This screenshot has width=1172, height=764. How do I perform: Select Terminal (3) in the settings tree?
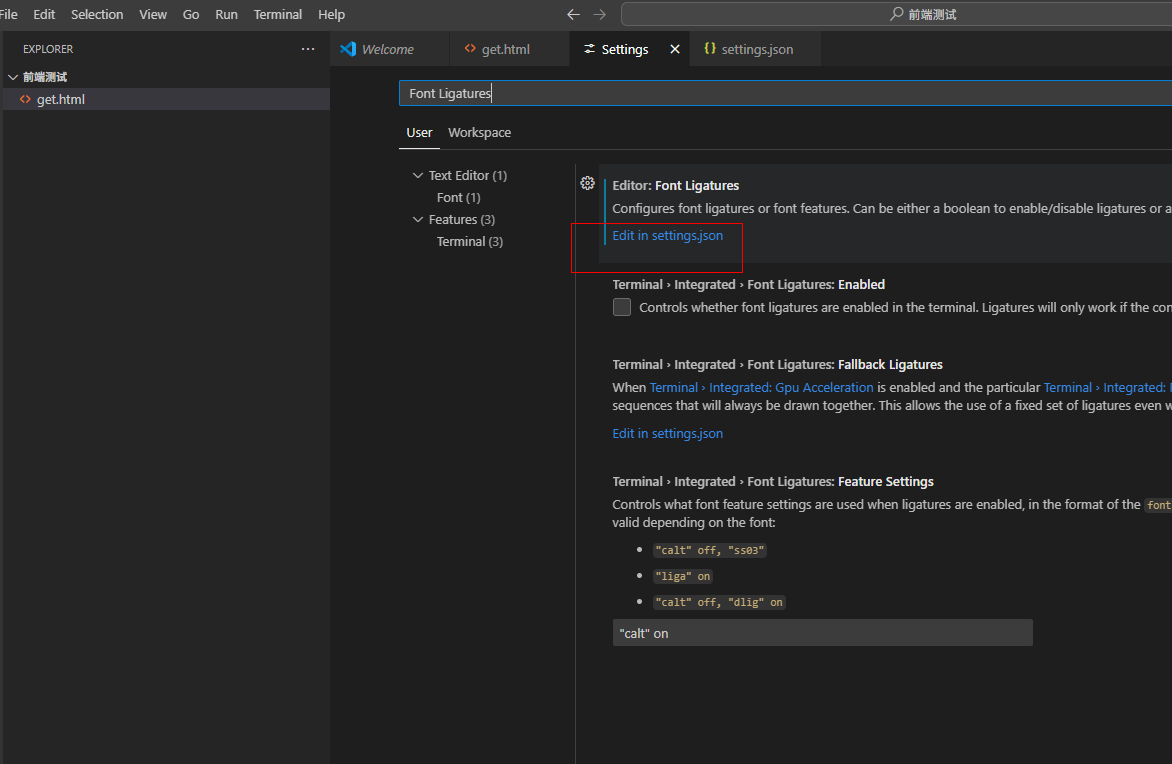[x=469, y=241]
